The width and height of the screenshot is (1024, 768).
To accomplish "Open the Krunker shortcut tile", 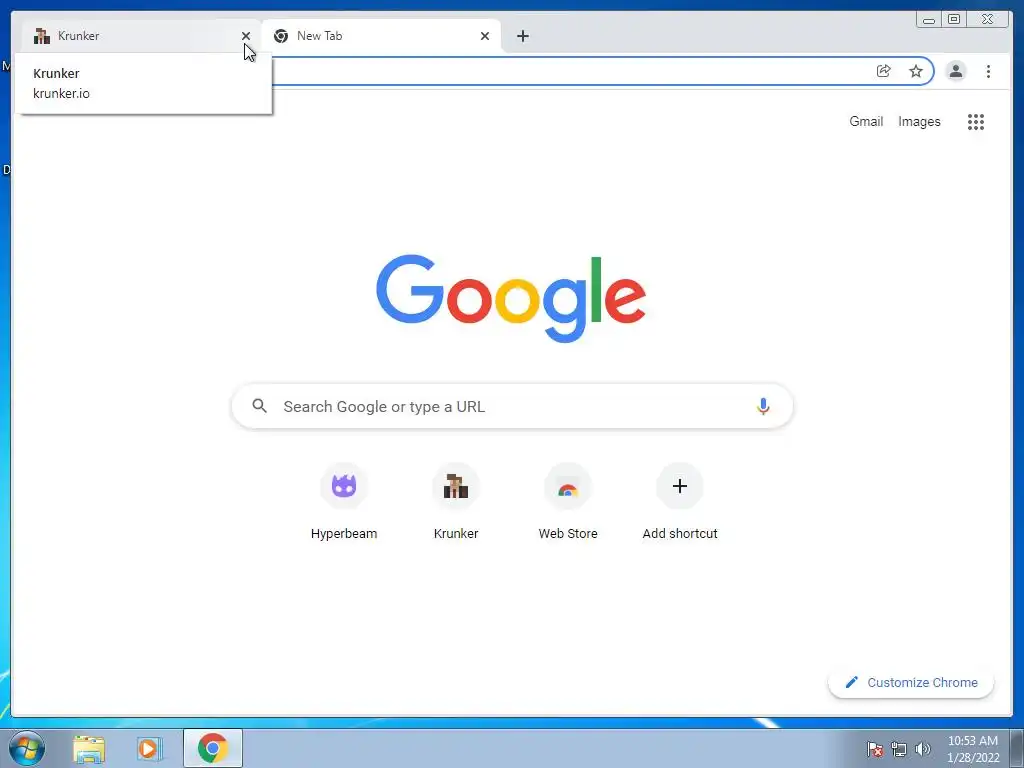I will pos(456,502).
